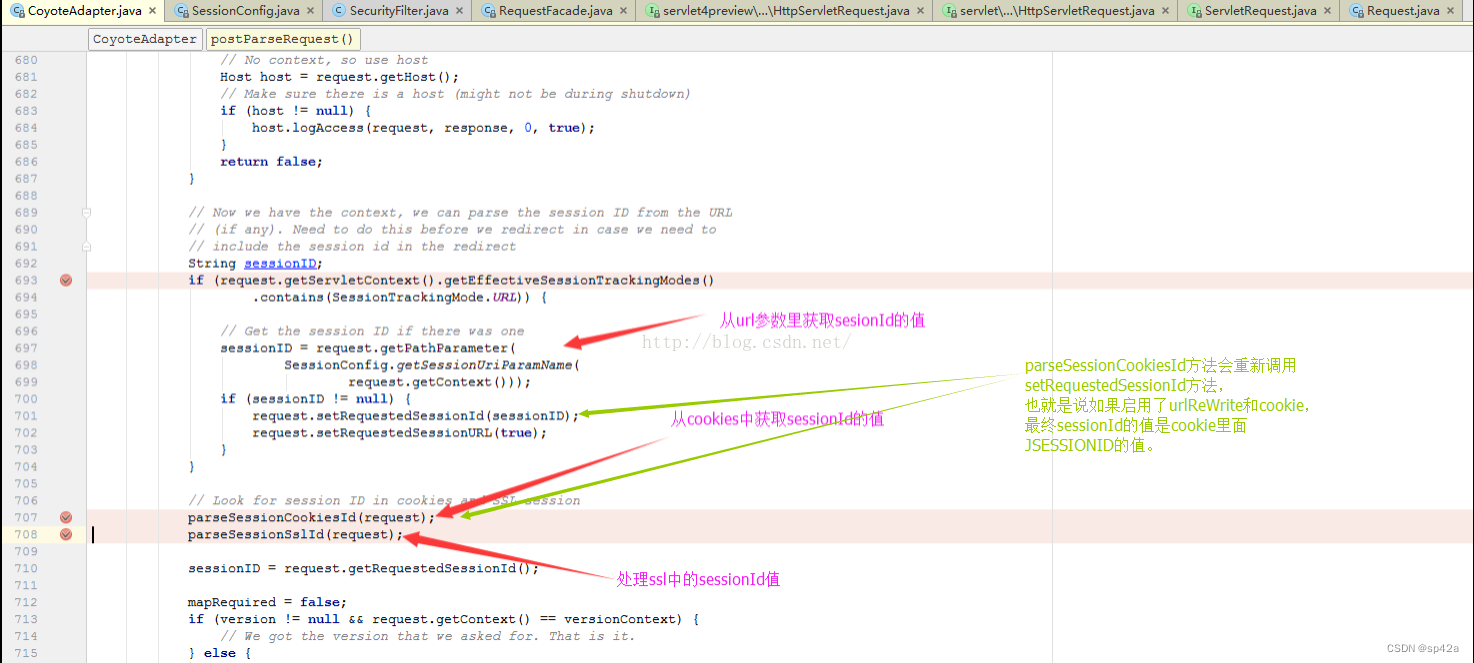This screenshot has width=1474, height=663.
Task: Open the Request.java tab
Action: tap(1403, 11)
